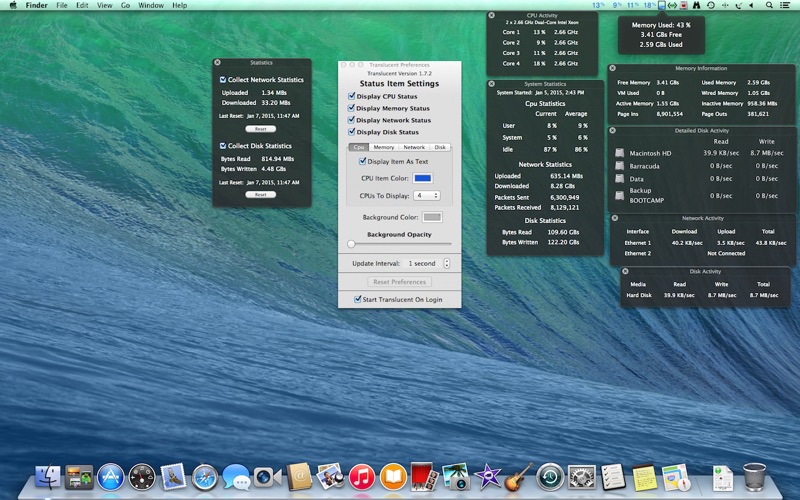Open Messages from the Dock
The height and width of the screenshot is (500, 800).
[236, 478]
